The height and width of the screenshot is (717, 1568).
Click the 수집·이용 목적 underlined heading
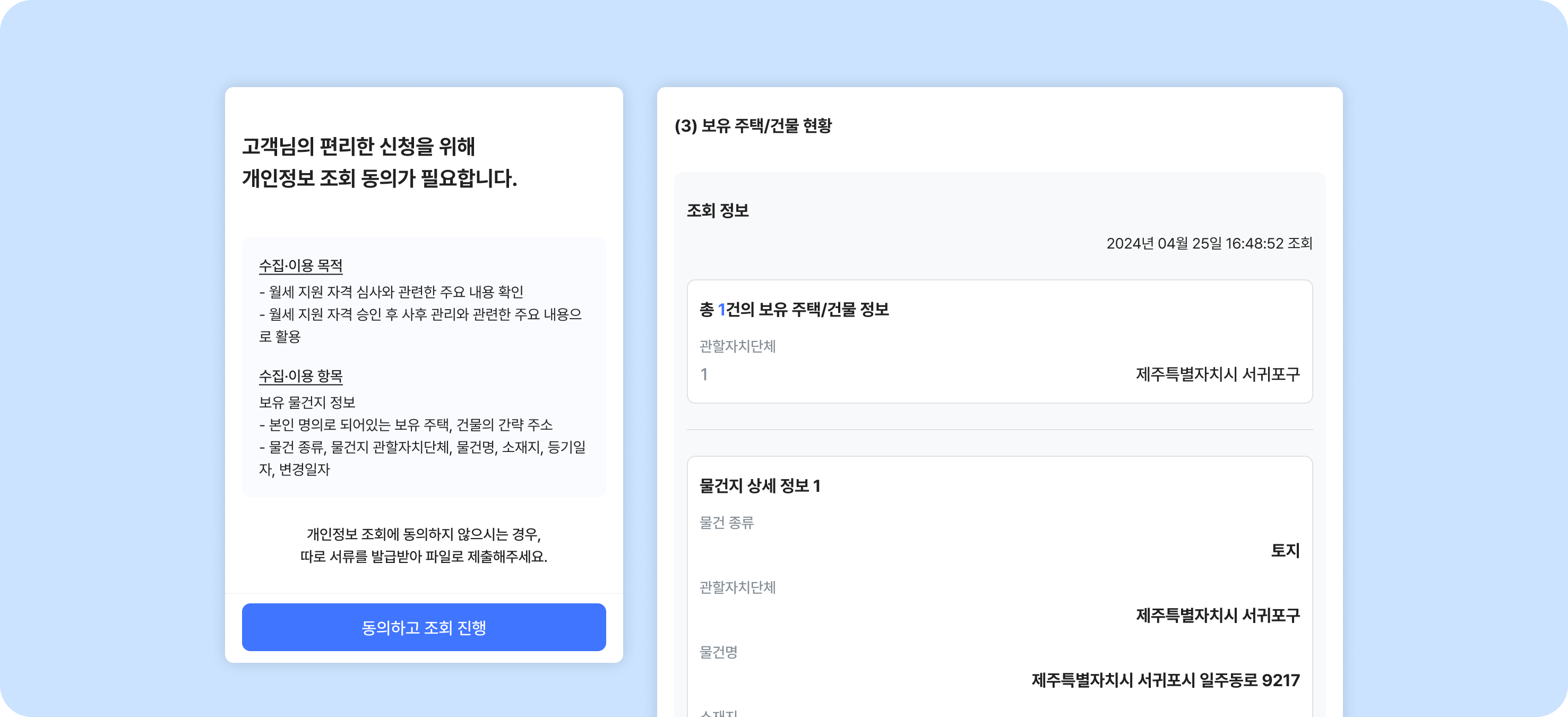pyautogui.click(x=300, y=266)
